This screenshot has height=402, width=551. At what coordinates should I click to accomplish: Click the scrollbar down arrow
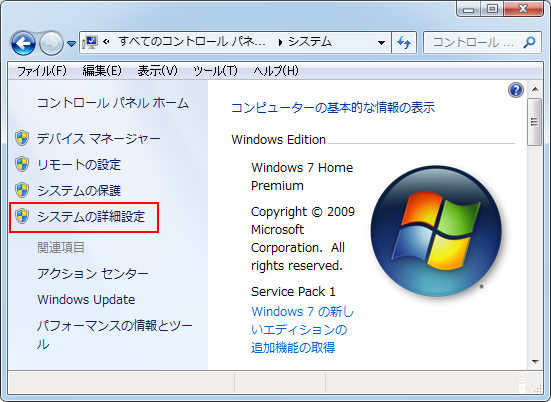(x=535, y=361)
